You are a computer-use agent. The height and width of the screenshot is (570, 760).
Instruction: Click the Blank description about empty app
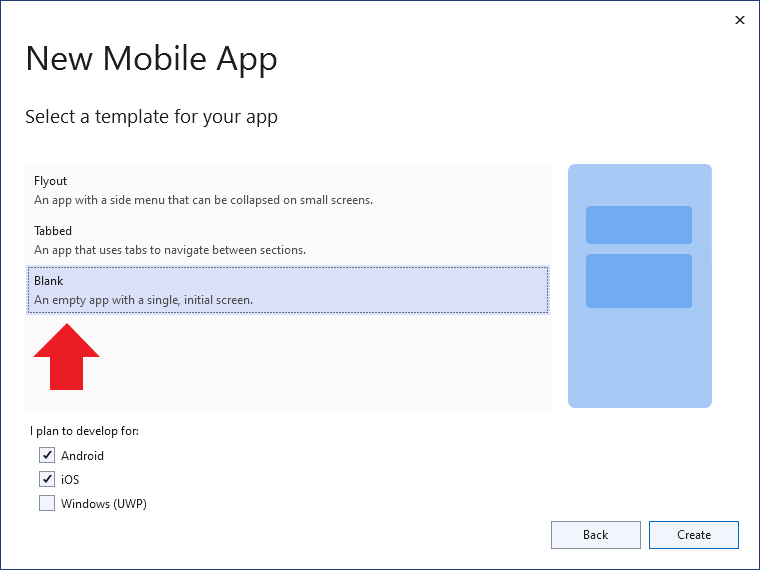pos(143,300)
